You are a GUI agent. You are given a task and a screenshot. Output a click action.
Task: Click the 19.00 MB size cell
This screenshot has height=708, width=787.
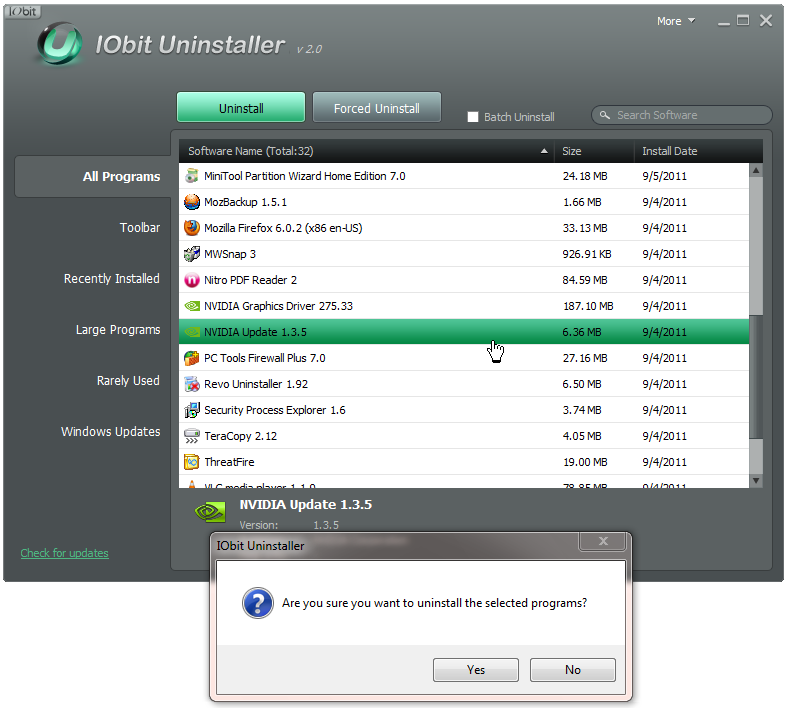coord(585,462)
